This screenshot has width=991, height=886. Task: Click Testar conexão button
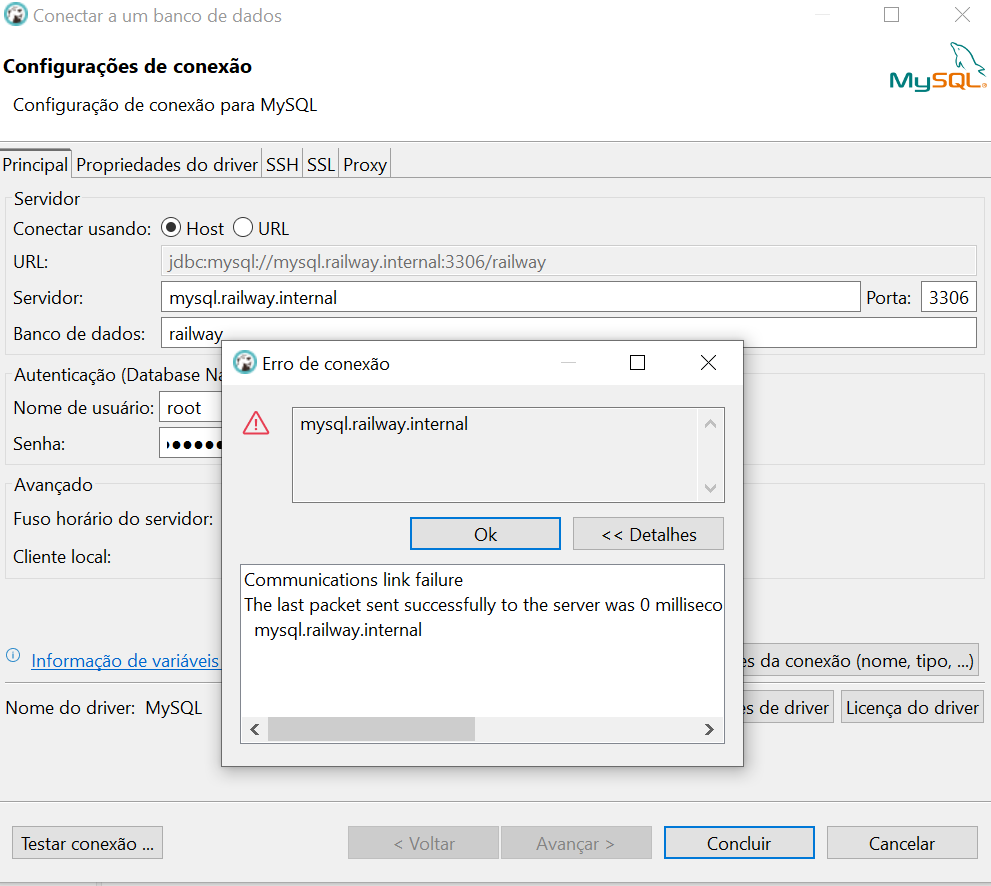click(87, 843)
